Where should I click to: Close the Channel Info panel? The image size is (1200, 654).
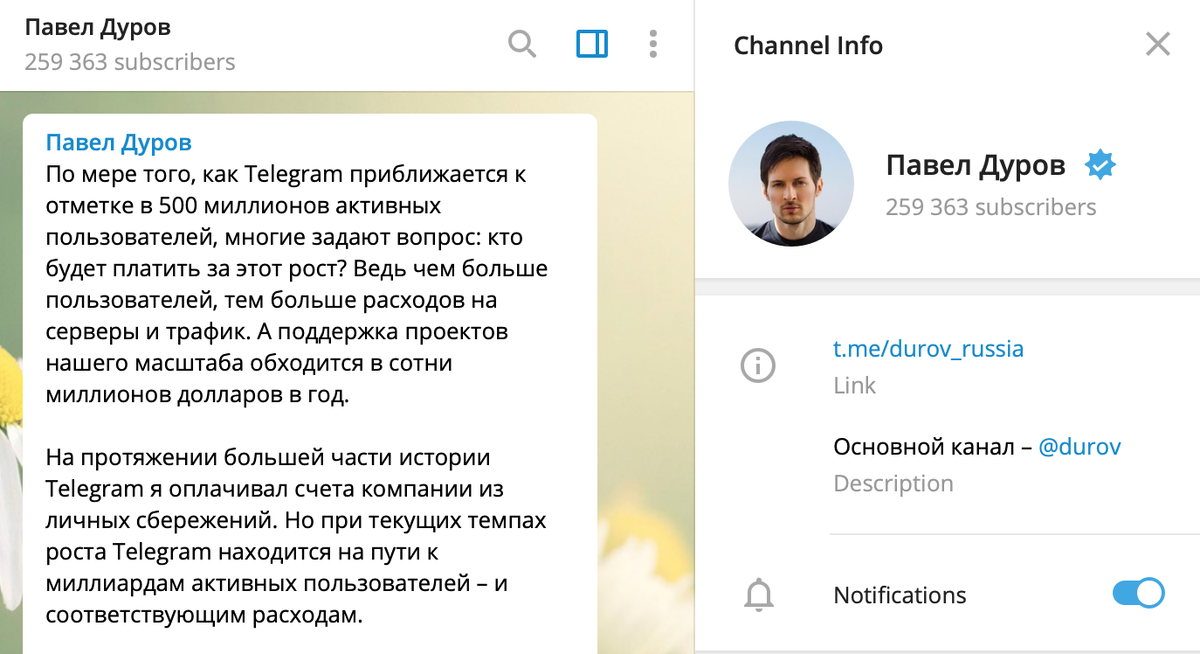point(1157,44)
